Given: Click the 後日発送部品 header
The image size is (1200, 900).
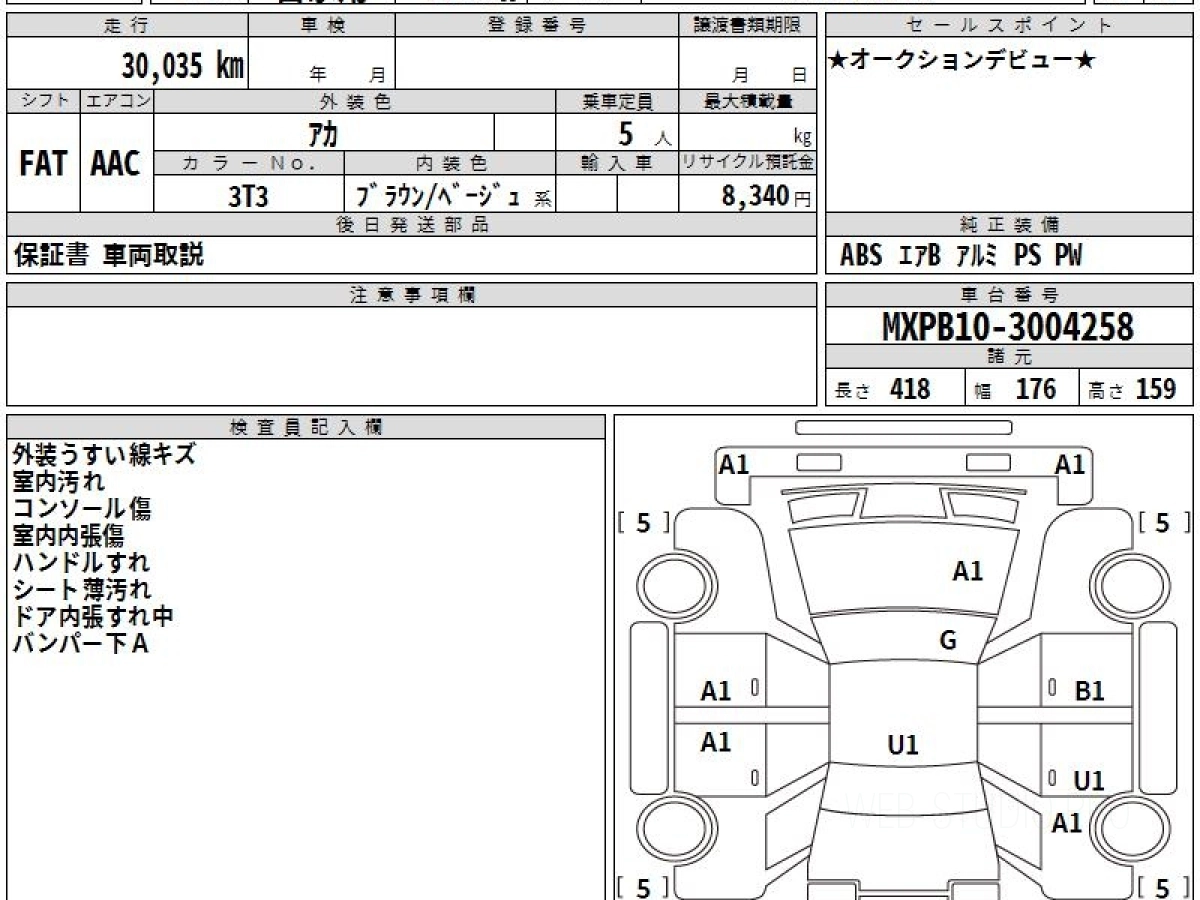Looking at the screenshot, I should 412,225.
